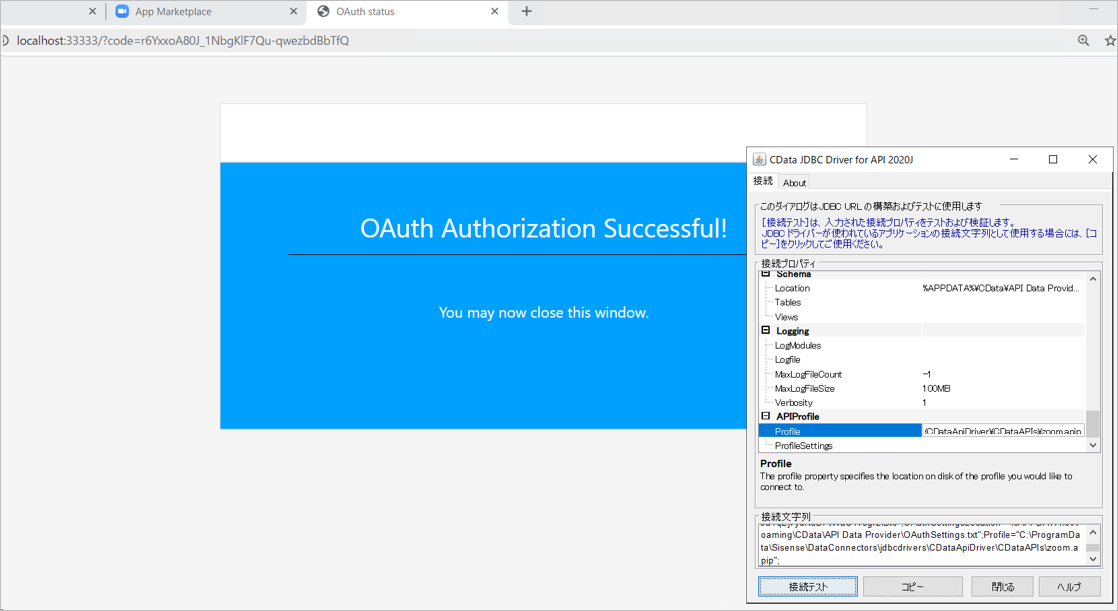
Task: Close the App Marketplace browser tab
Action: 294,11
